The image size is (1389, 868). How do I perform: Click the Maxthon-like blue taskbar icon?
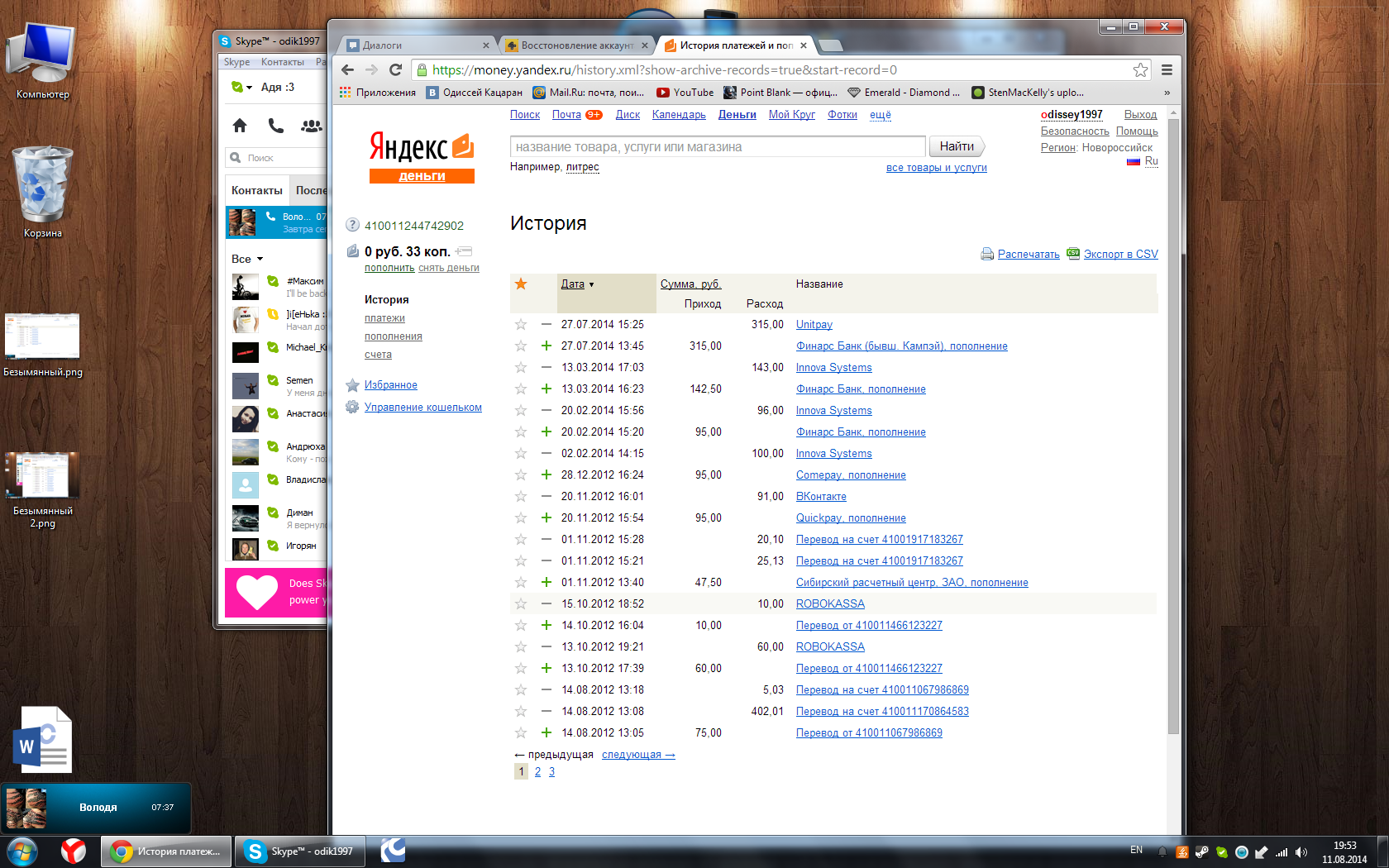[393, 851]
